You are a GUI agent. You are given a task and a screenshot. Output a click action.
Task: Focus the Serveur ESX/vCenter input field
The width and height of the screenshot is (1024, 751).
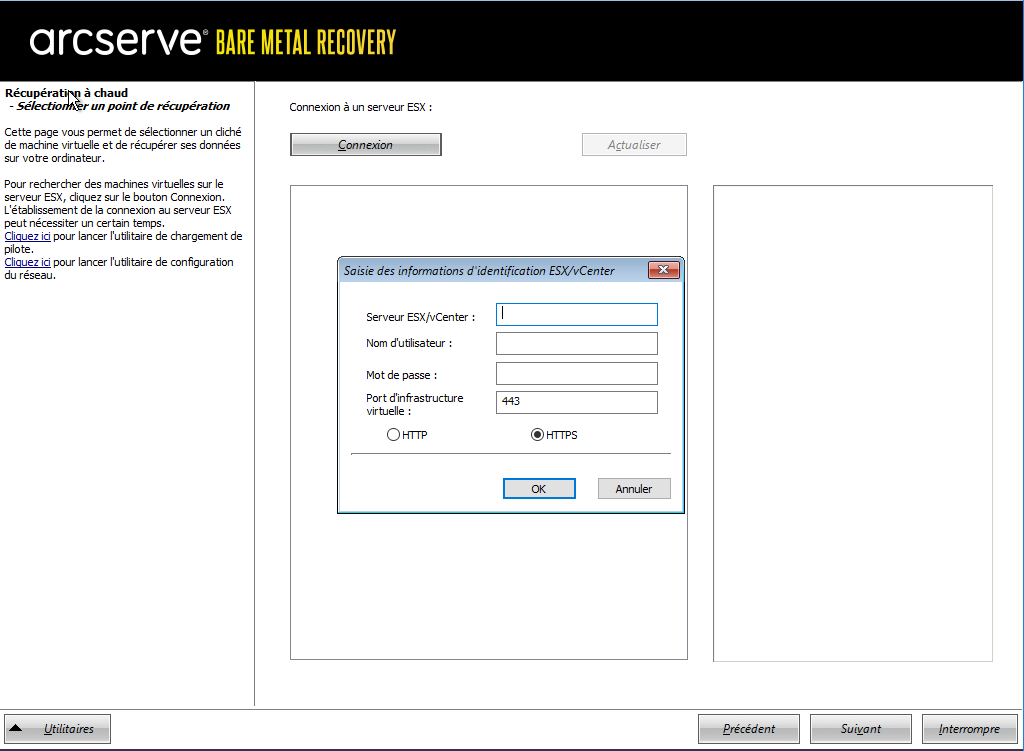tap(577, 314)
